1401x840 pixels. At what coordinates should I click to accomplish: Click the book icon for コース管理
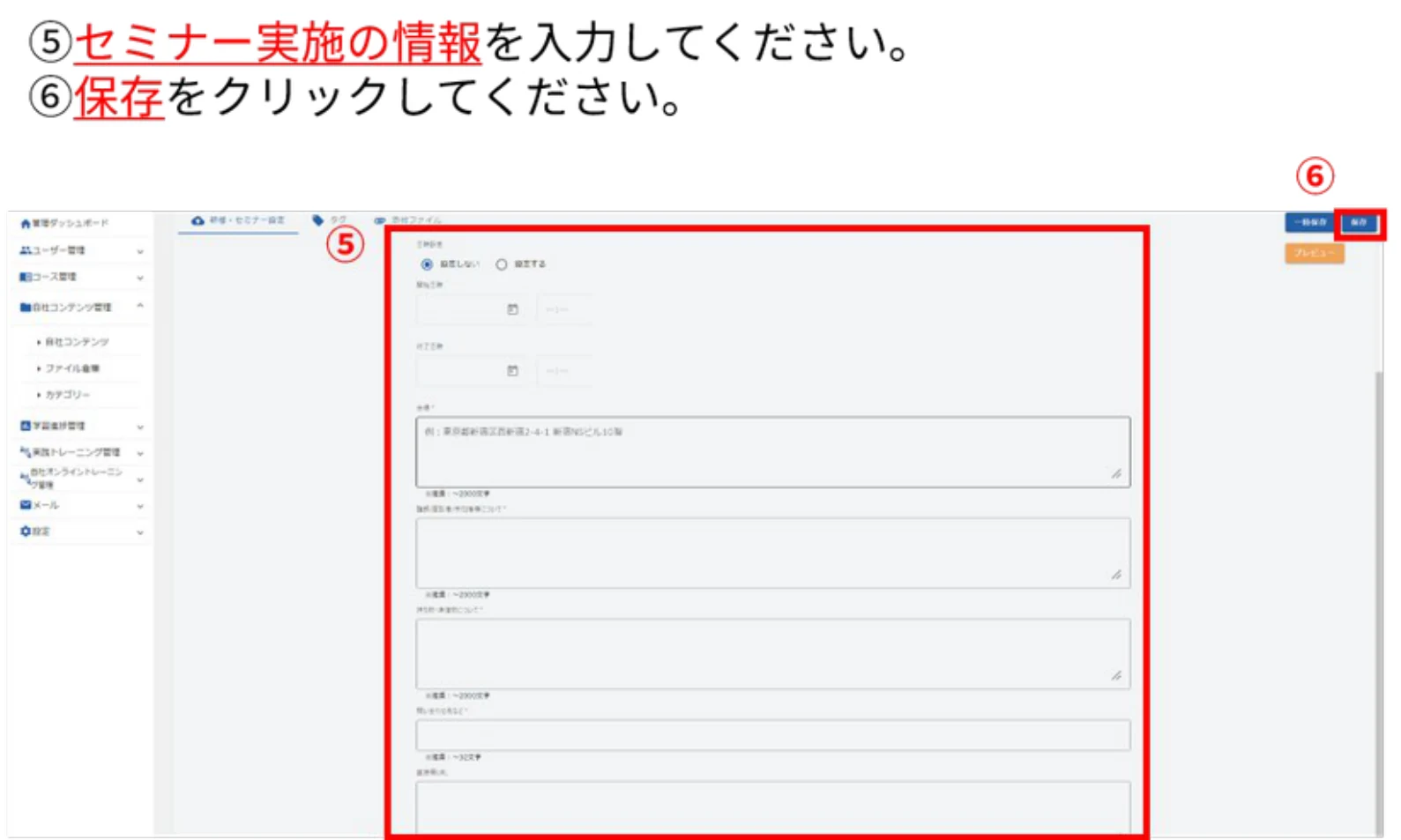pos(25,277)
